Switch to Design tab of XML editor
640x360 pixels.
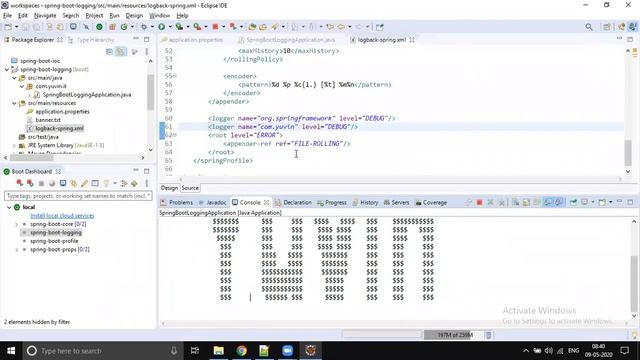(x=169, y=188)
